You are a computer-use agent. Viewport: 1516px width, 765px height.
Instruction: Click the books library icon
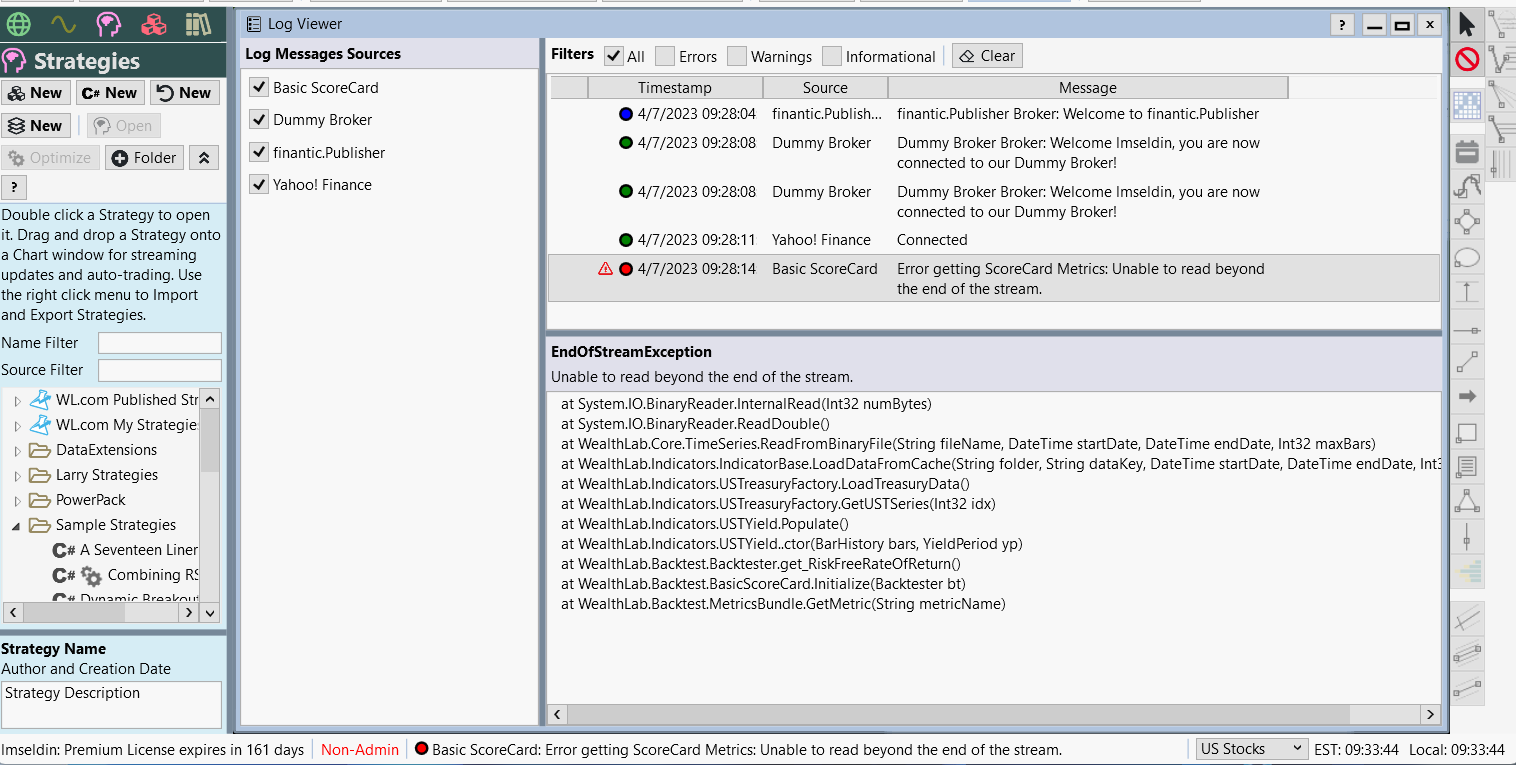point(198,24)
